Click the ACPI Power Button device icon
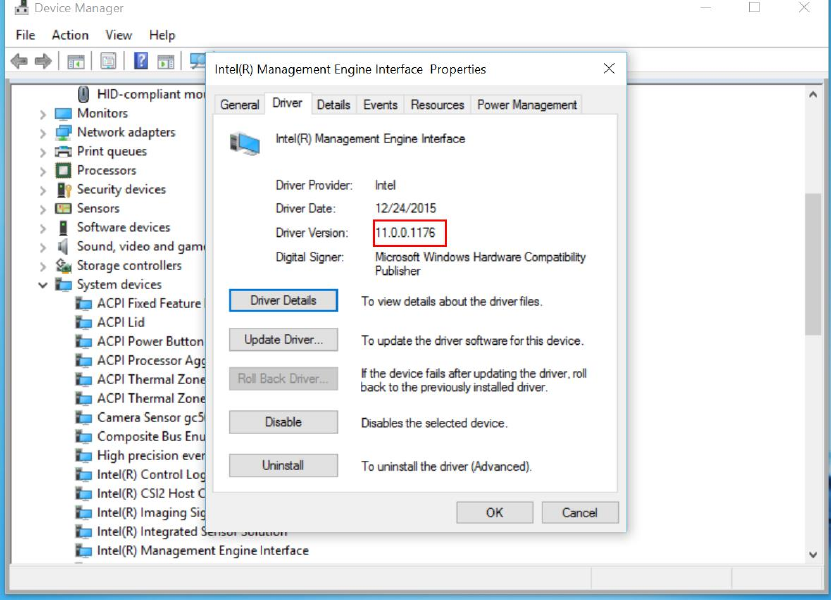The height and width of the screenshot is (600, 831). click(x=84, y=342)
